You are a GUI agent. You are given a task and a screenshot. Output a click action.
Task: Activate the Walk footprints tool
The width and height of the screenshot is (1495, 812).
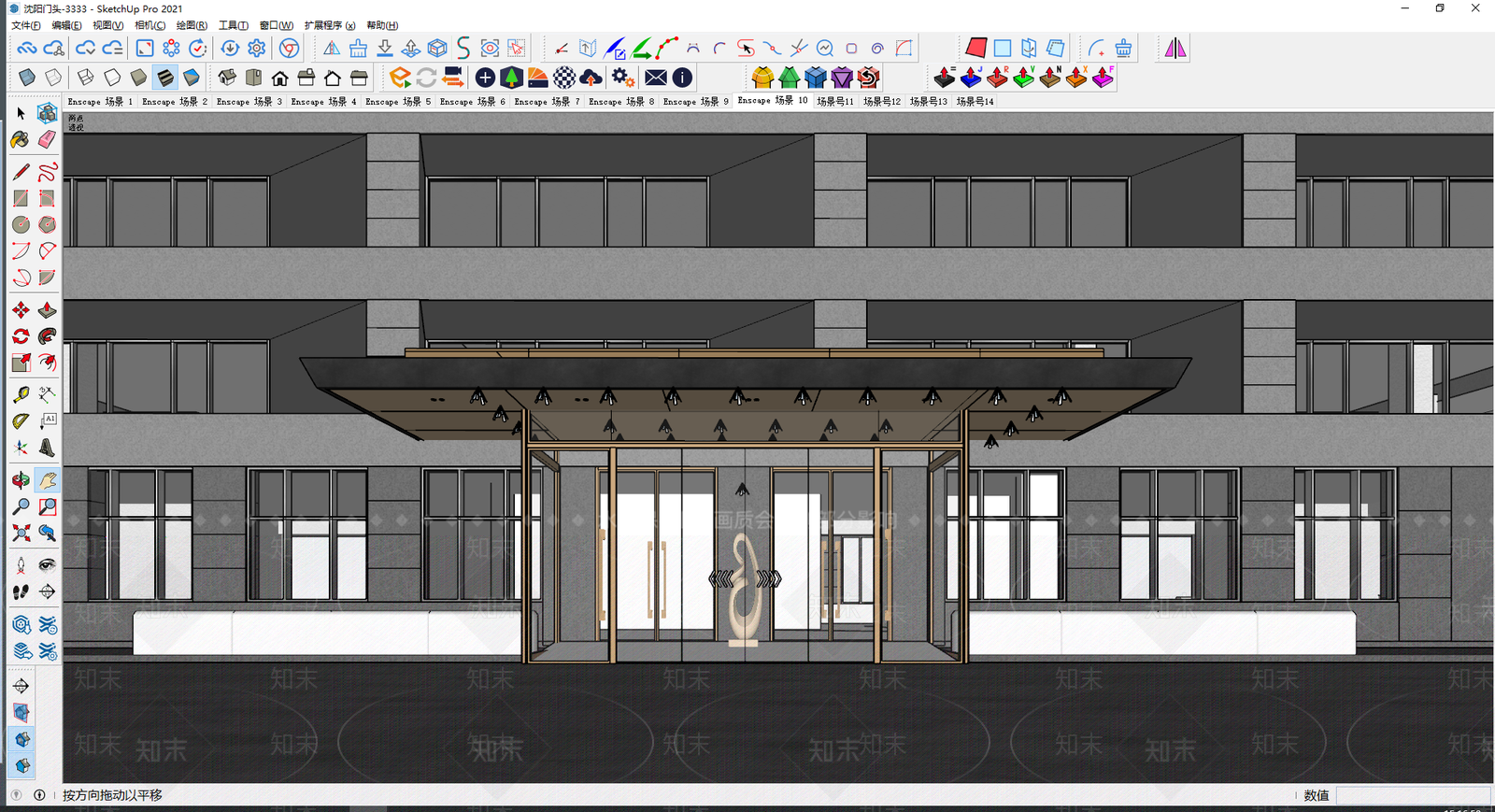21,591
